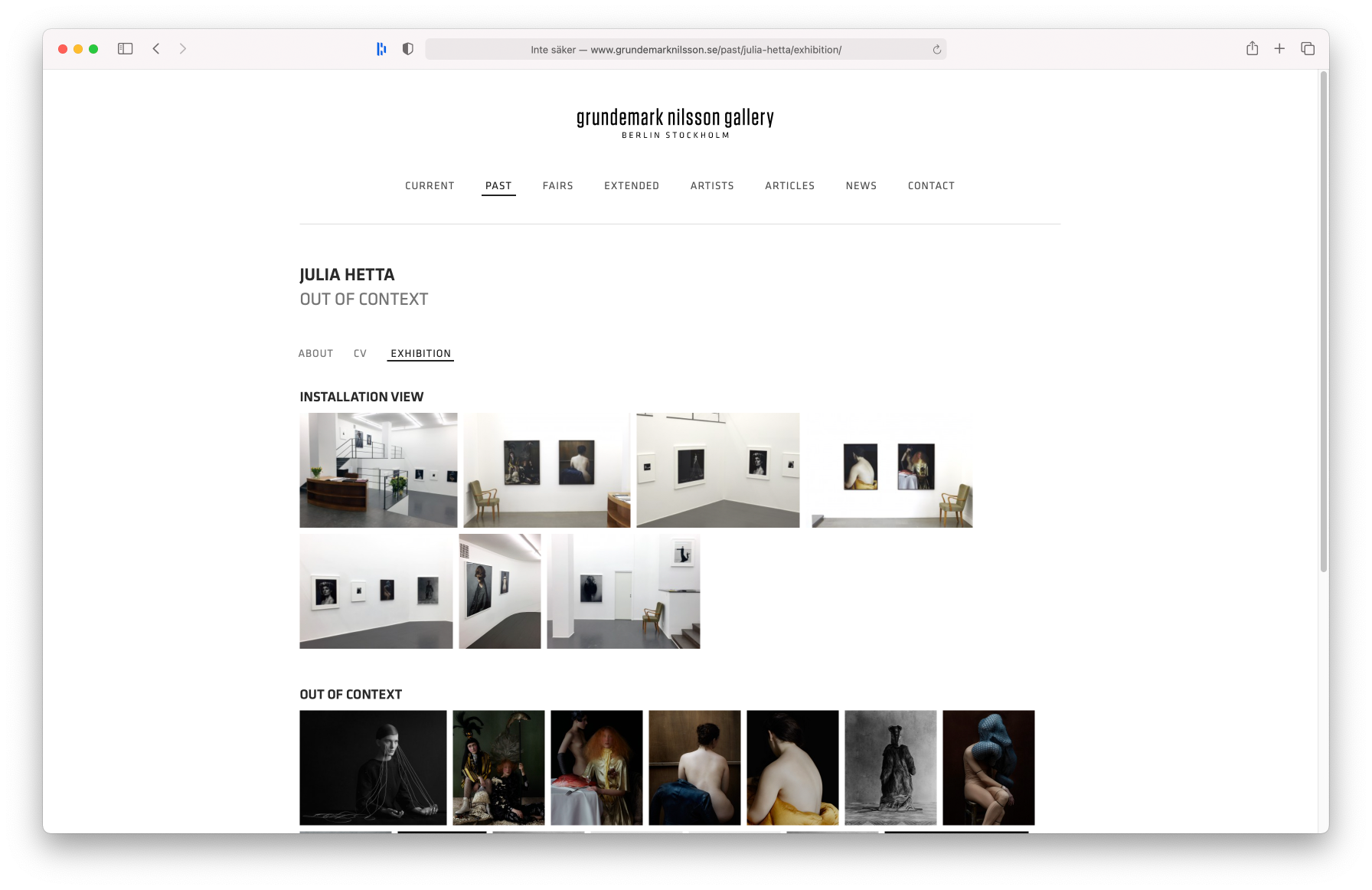
Task: Open grey monochrome standing figure artwork
Action: (x=890, y=767)
